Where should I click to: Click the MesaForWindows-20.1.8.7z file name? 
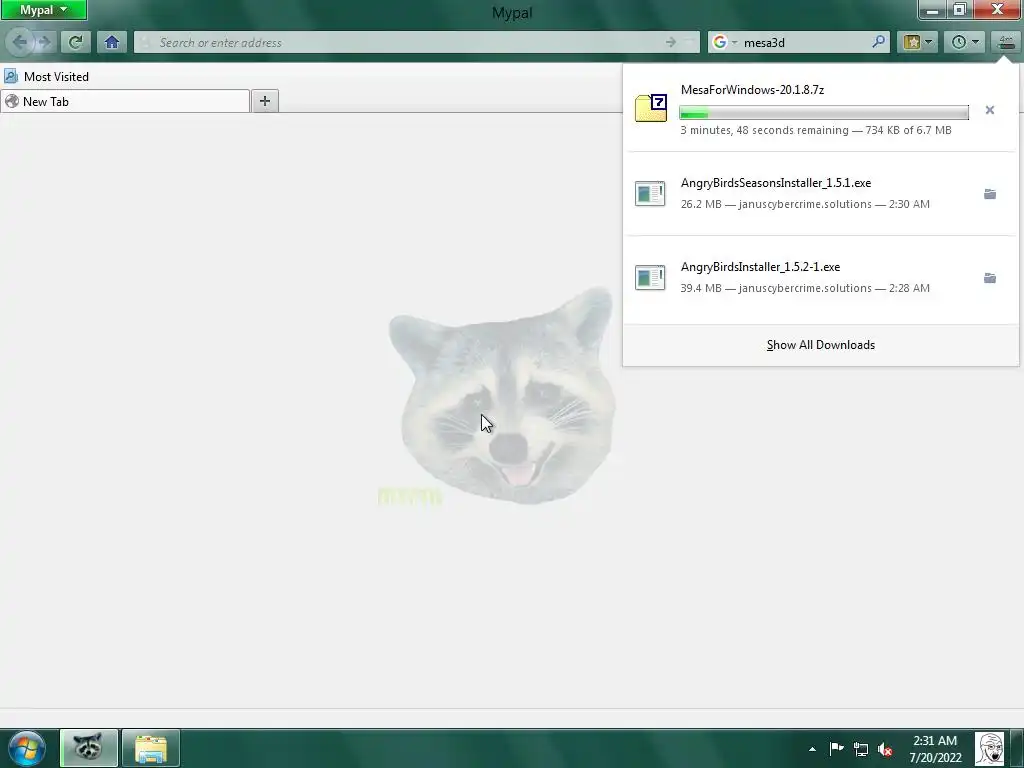tap(752, 89)
